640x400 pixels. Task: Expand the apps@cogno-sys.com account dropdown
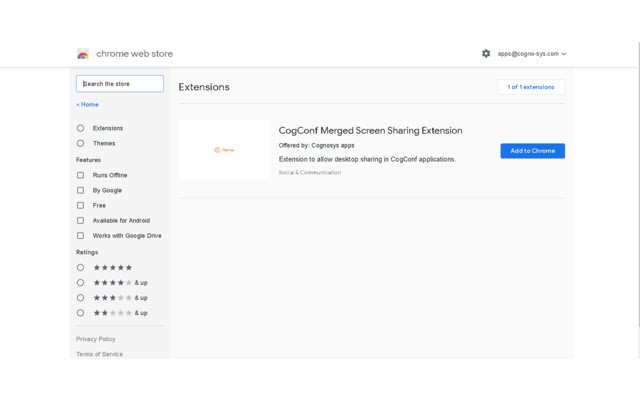532,54
